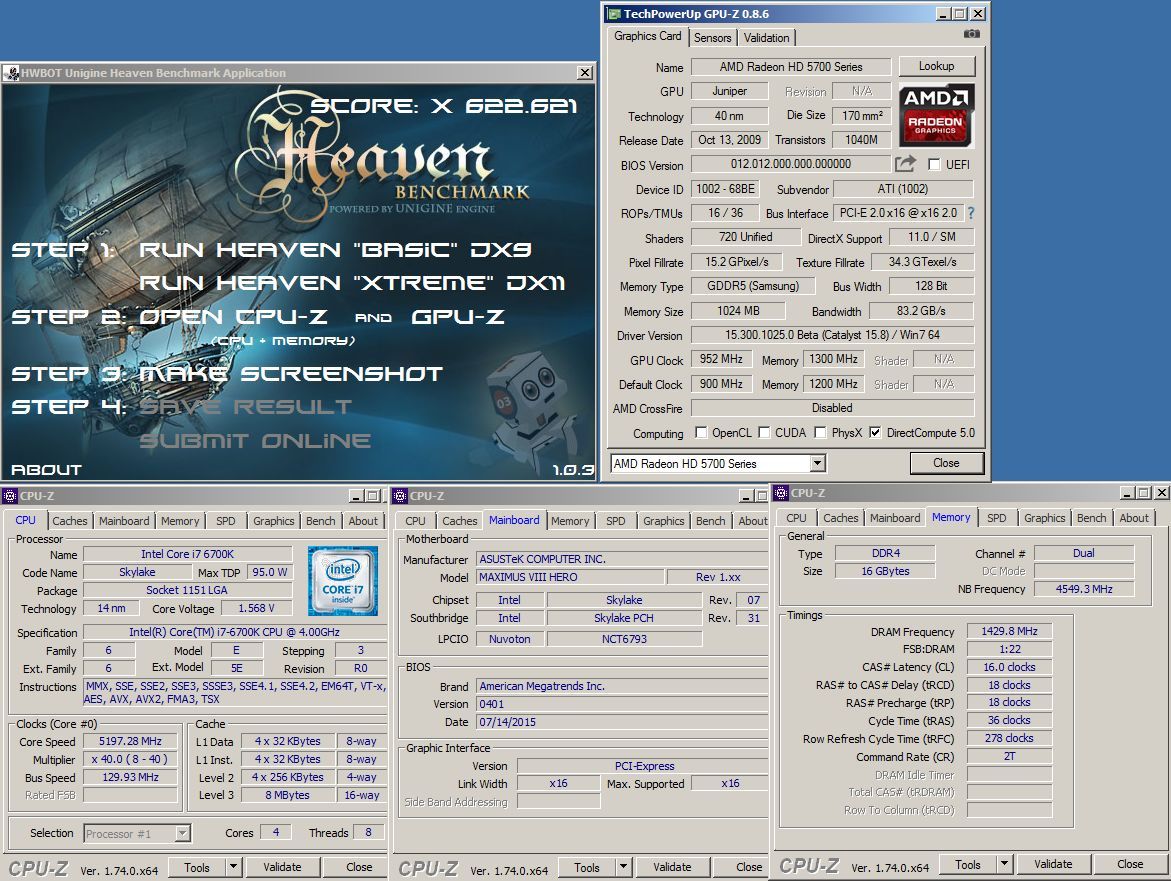Click the AMD Radeon Graphics logo
The width and height of the screenshot is (1171, 881).
coord(936,116)
